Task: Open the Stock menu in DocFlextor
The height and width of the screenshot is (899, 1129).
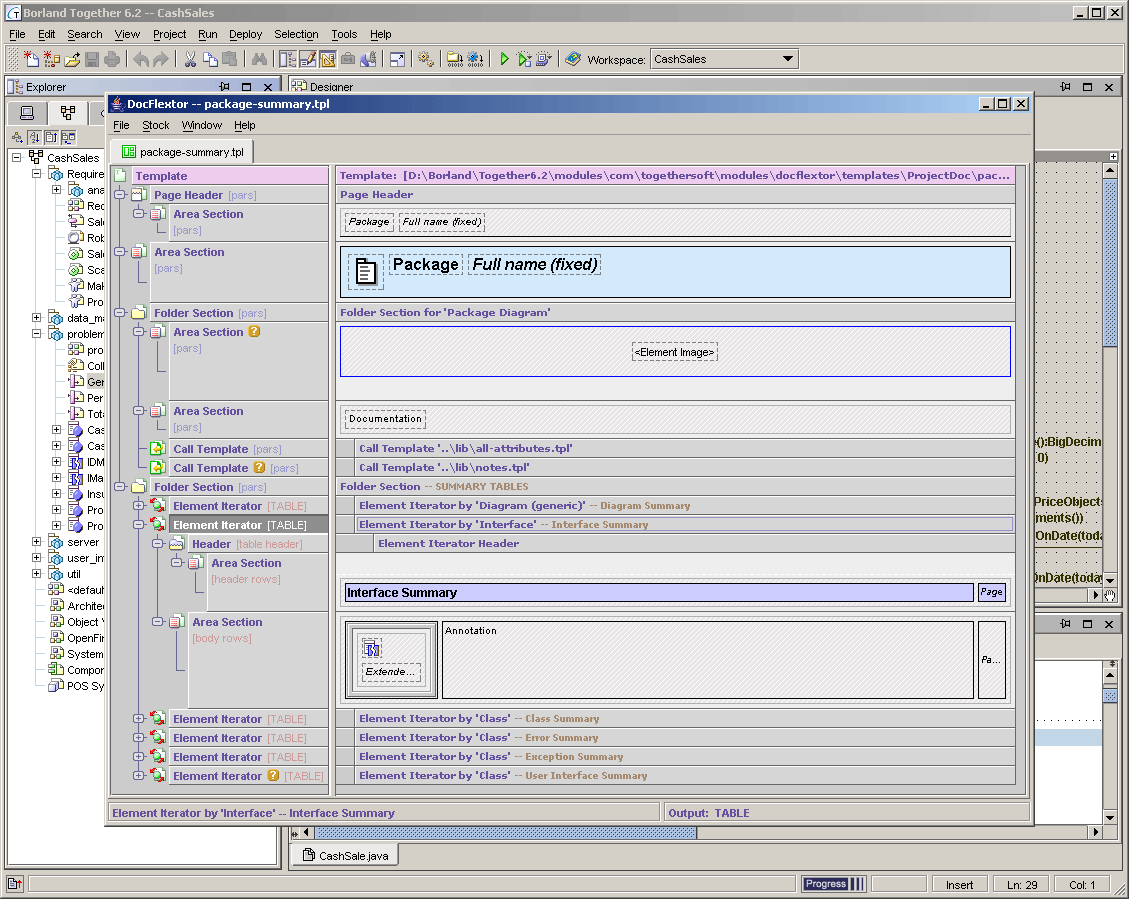Action: click(155, 125)
